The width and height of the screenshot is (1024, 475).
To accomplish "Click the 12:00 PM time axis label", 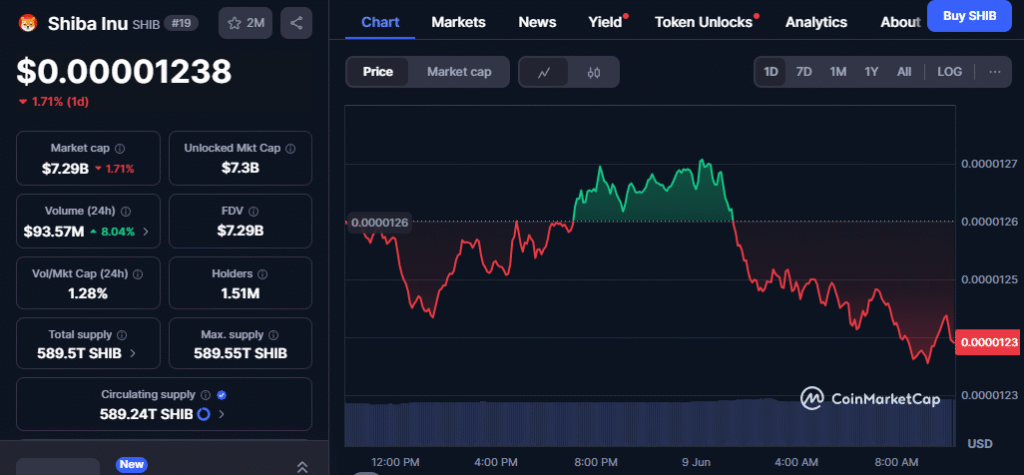I will tap(395, 463).
